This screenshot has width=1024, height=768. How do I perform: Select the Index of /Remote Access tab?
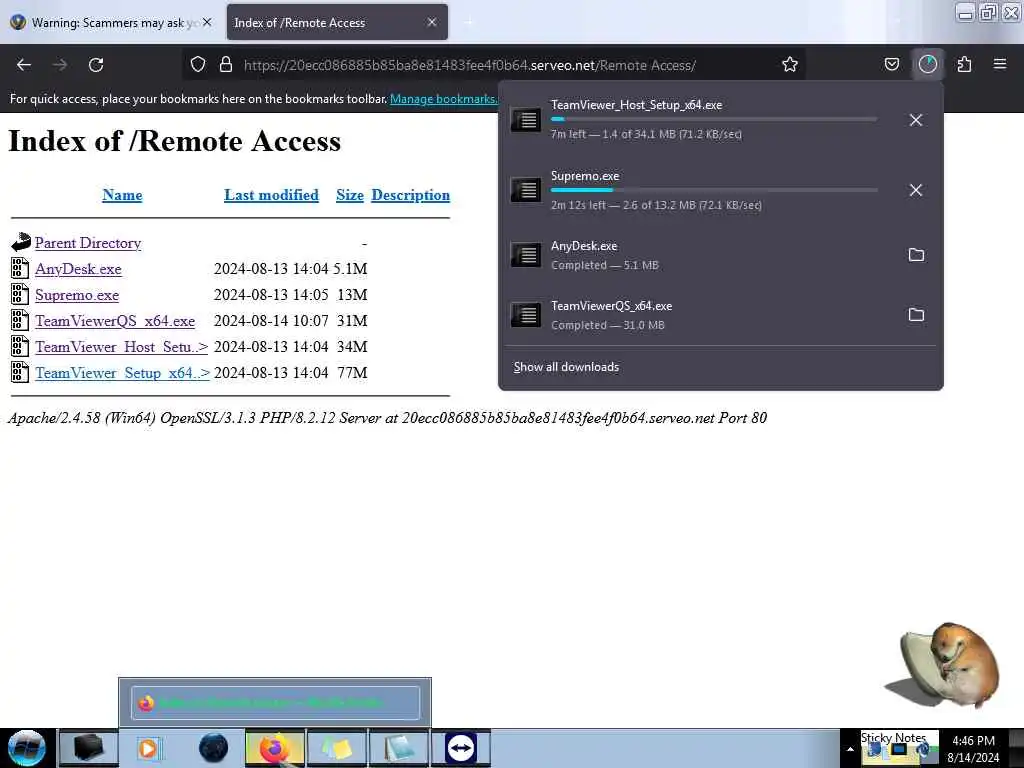pyautogui.click(x=336, y=22)
